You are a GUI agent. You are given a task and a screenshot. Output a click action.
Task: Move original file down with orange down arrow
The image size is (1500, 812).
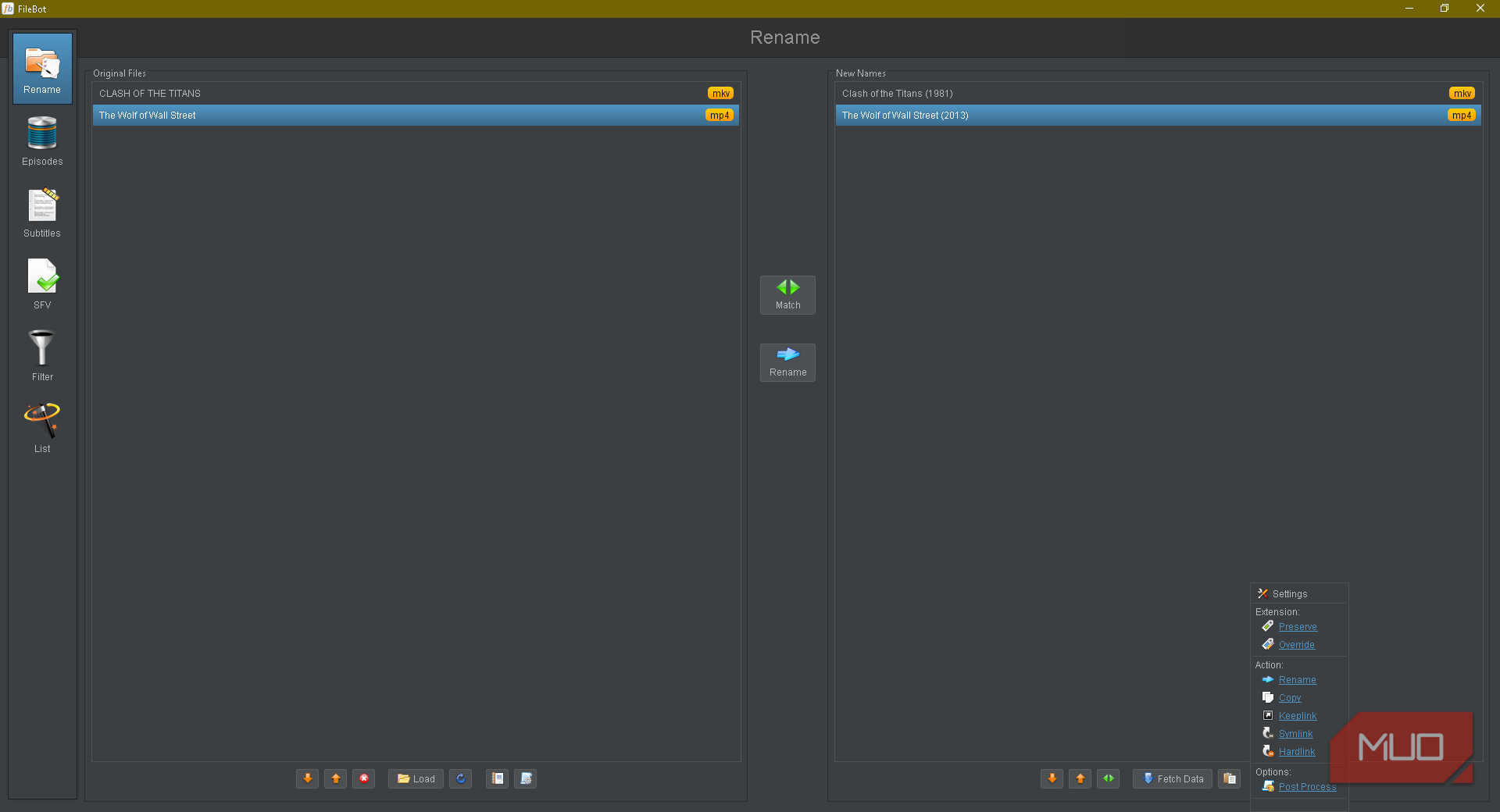pyautogui.click(x=308, y=778)
